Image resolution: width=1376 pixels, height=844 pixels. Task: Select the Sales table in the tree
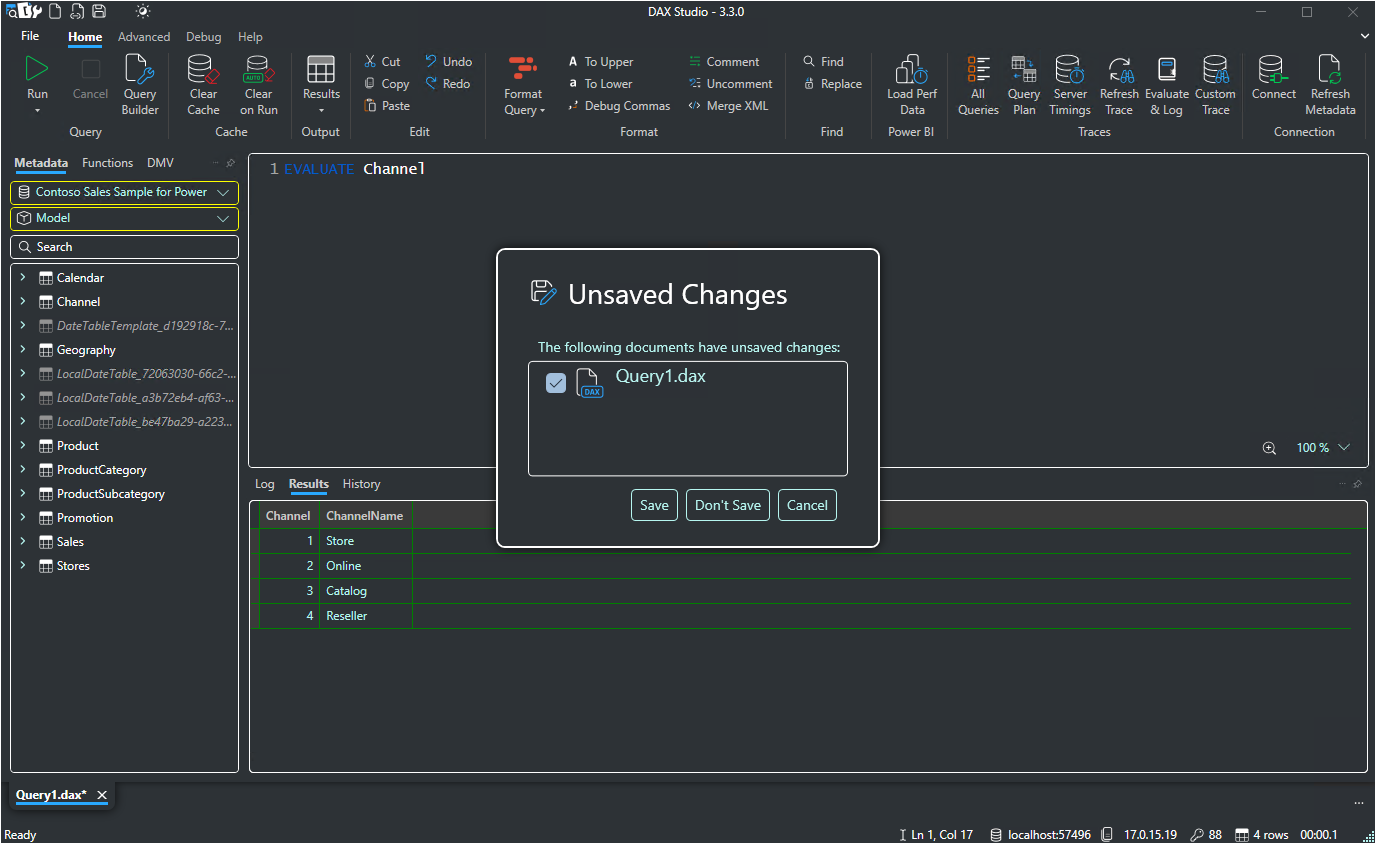tap(70, 542)
